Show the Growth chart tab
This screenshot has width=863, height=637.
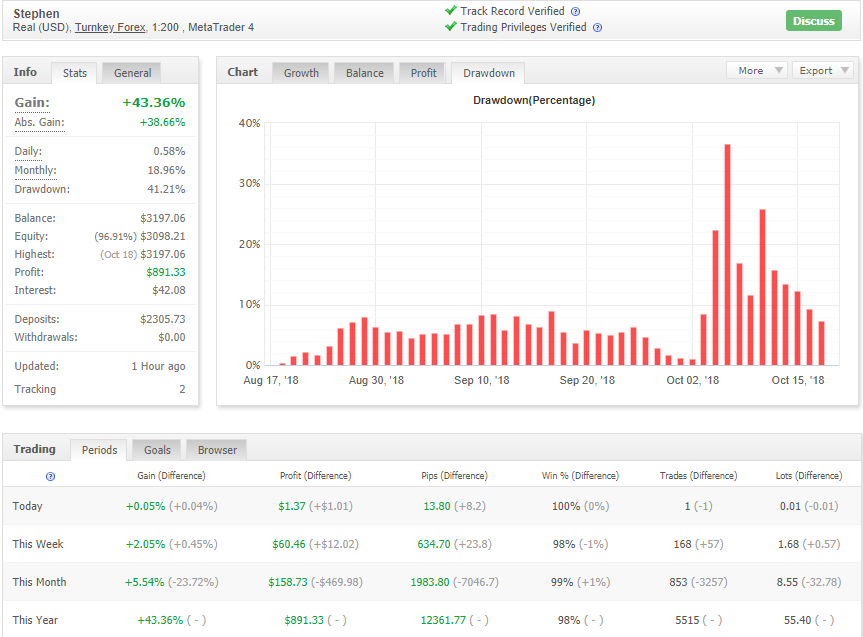point(301,73)
